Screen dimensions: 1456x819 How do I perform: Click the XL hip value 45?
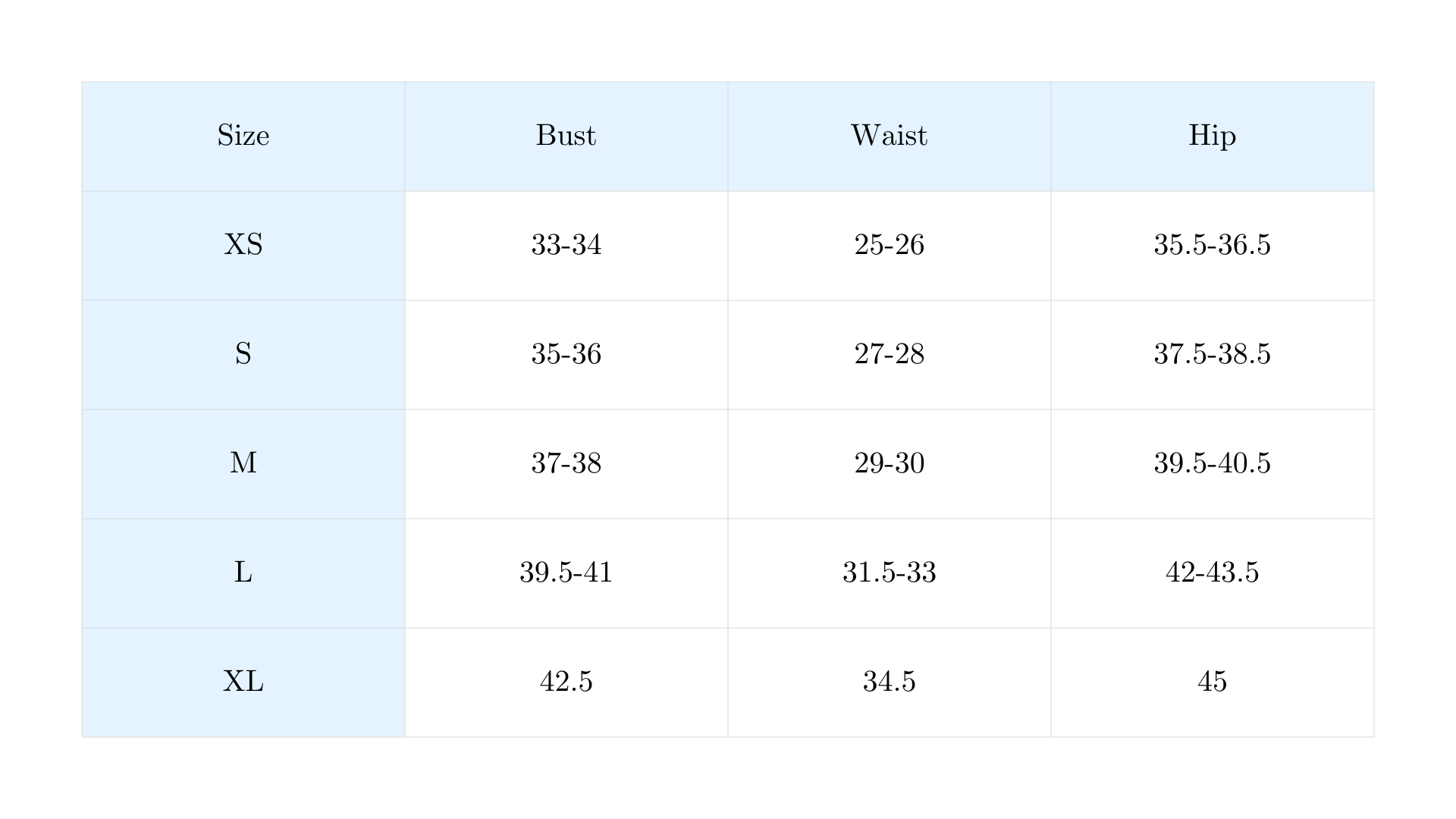point(1212,682)
